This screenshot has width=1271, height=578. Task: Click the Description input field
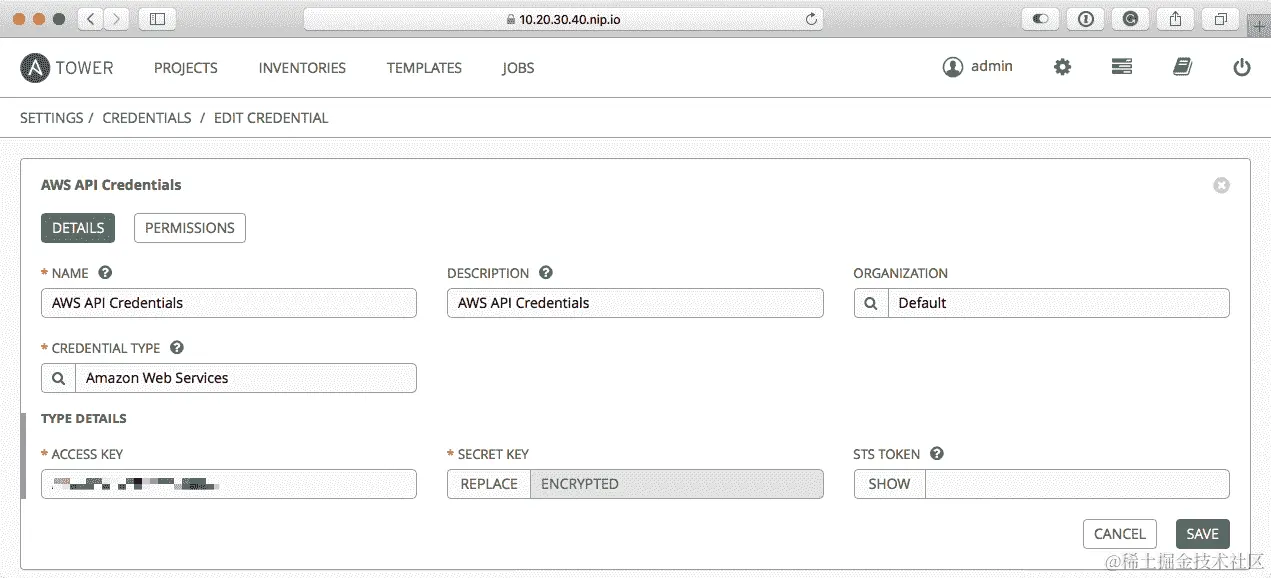tap(635, 303)
